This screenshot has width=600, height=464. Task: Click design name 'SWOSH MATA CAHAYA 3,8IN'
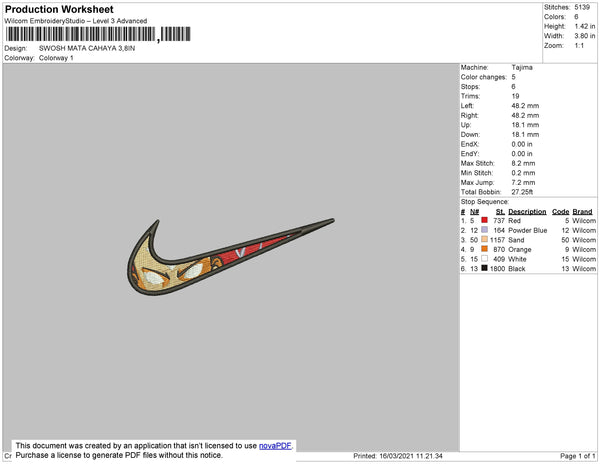click(x=87, y=48)
